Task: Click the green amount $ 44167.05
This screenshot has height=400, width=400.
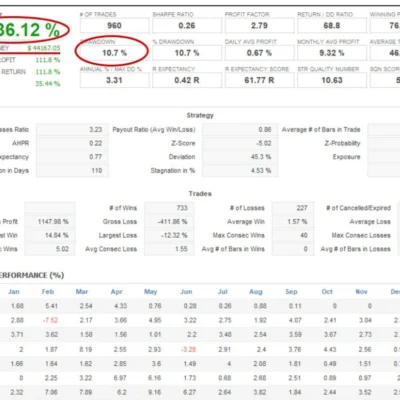Action: 44,48
